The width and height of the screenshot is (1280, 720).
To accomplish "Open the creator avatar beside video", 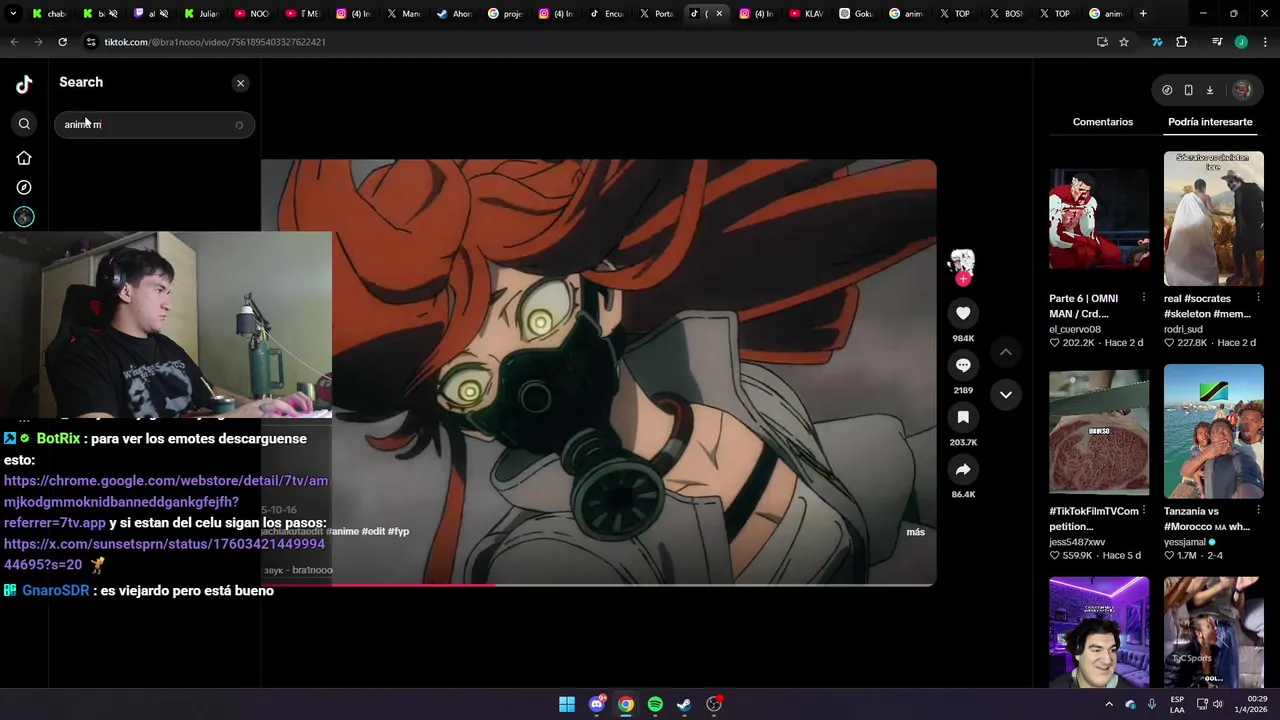I will click(x=962, y=261).
